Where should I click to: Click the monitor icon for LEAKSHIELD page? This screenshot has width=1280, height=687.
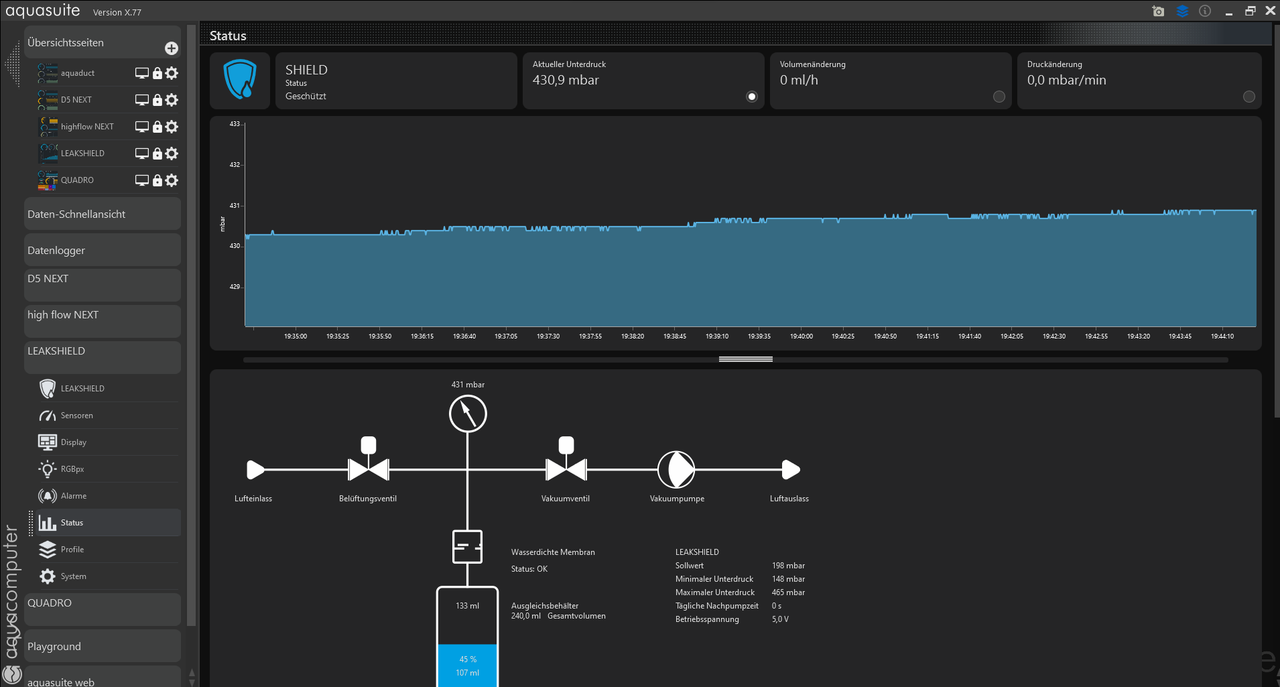(142, 154)
